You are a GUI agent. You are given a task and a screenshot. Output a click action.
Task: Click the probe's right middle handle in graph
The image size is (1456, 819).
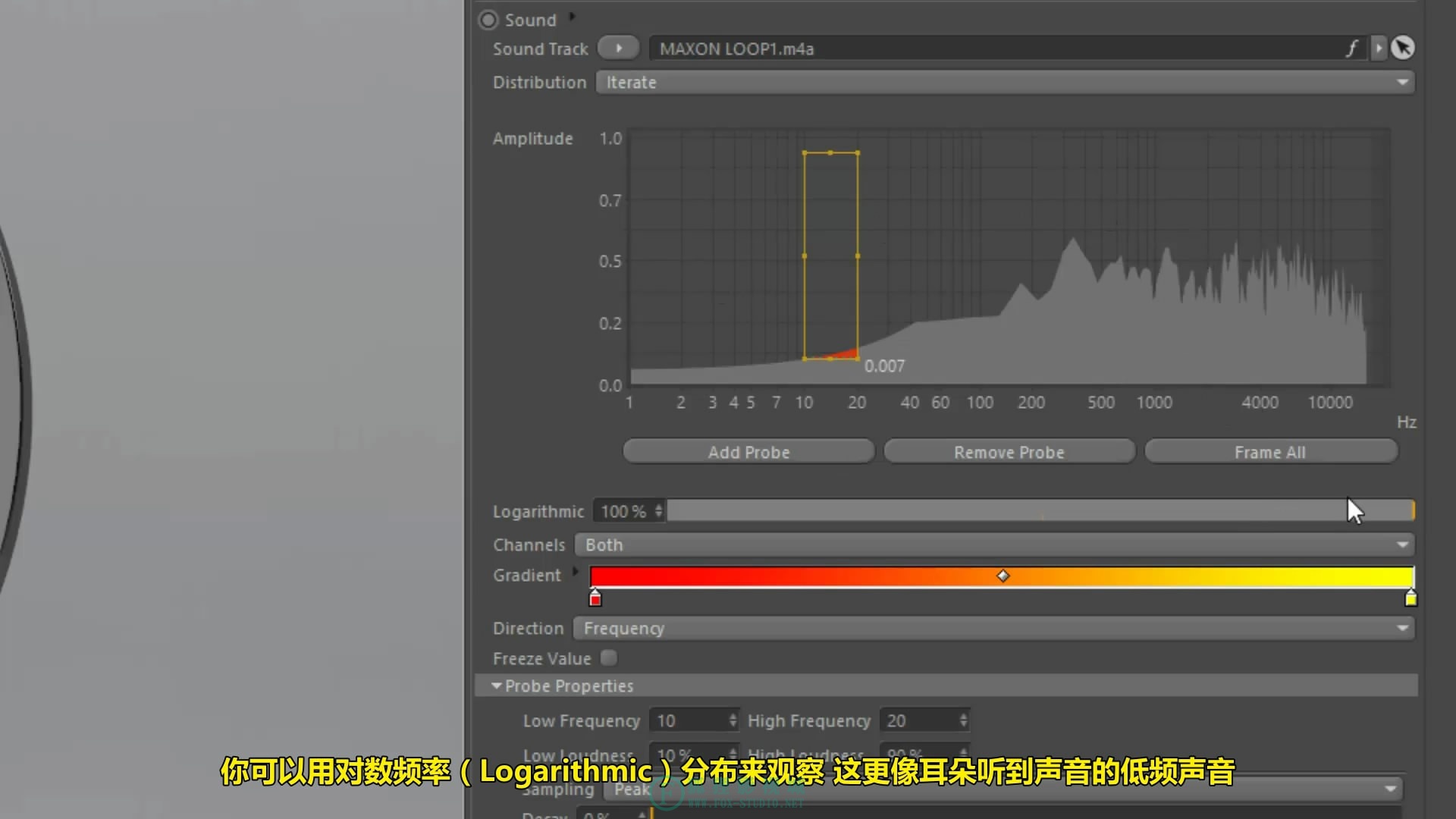858,256
